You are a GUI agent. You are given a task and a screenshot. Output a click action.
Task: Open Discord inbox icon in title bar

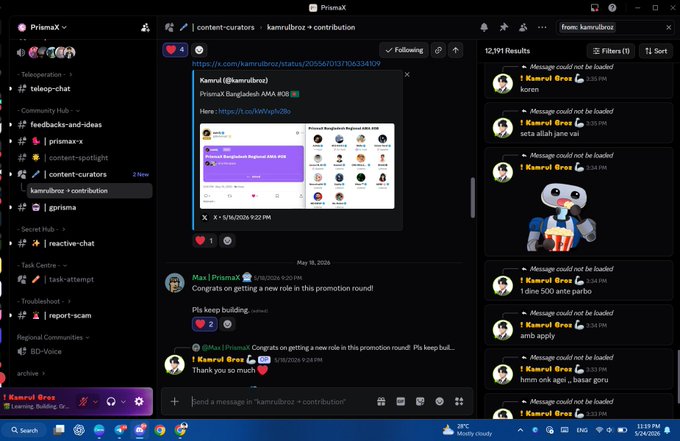coord(595,8)
